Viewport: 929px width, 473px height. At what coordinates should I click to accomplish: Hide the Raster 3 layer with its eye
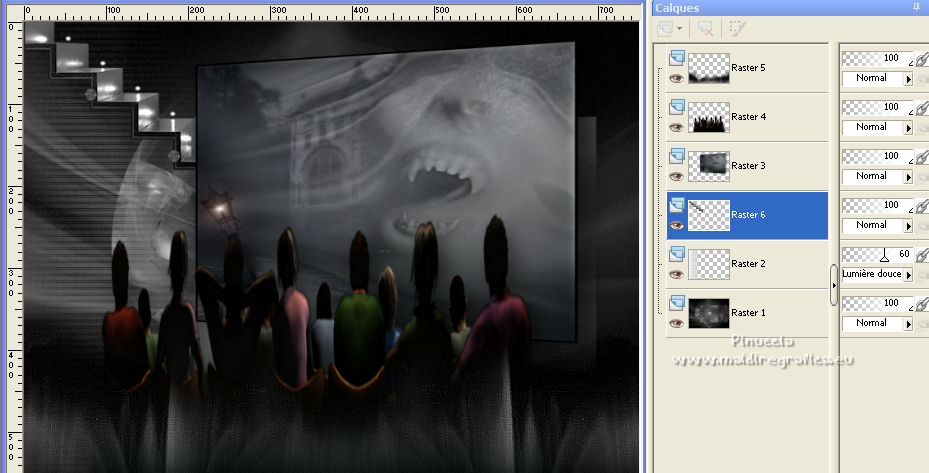pyautogui.click(x=676, y=177)
